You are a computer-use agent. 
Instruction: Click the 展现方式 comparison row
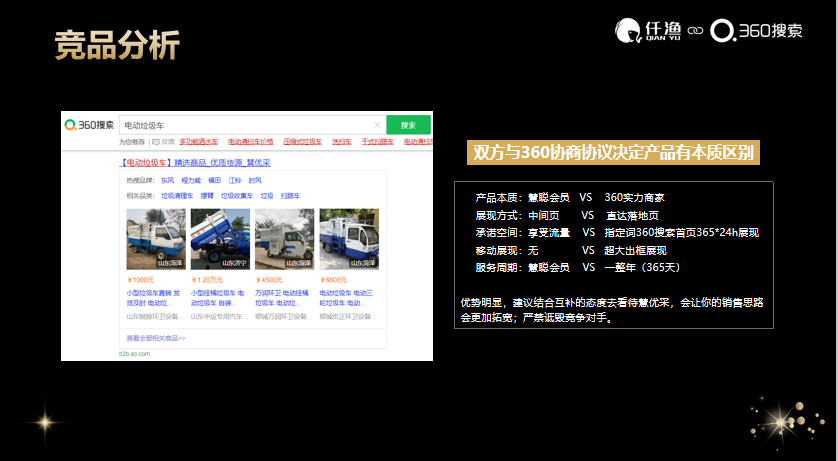click(x=567, y=216)
